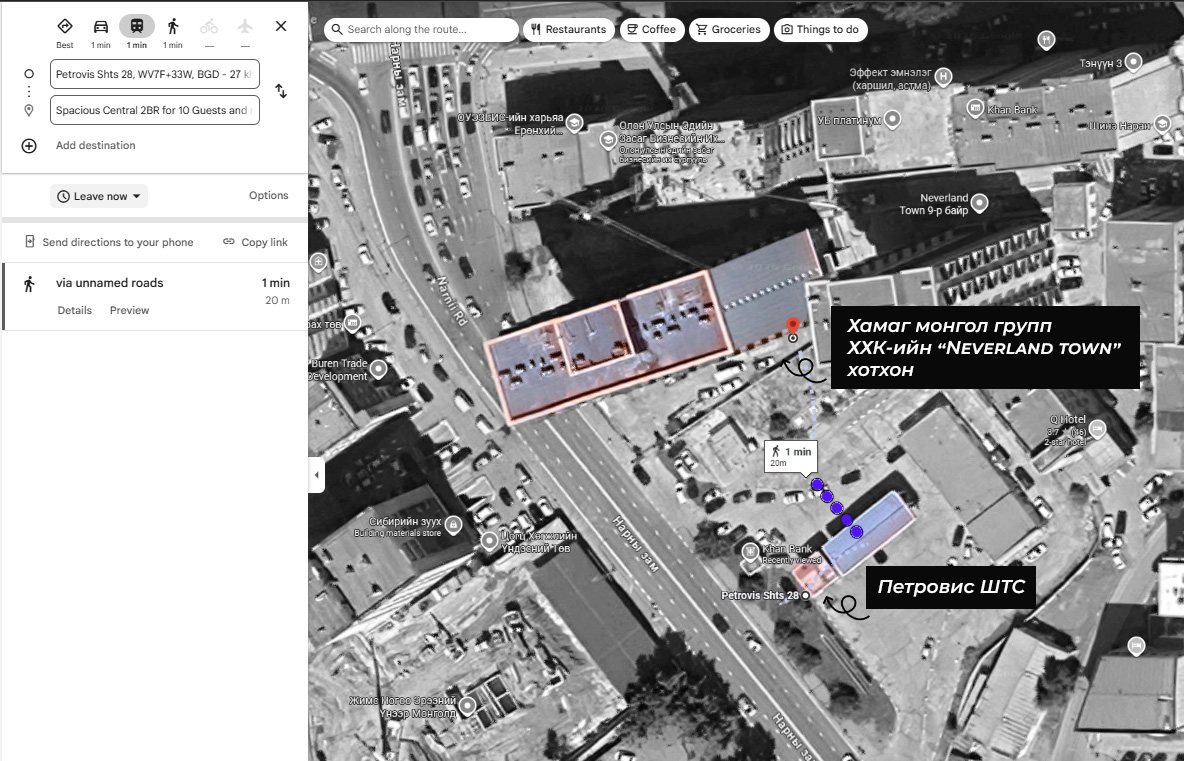Close the directions panel
This screenshot has height=761, width=1184.
(x=281, y=27)
